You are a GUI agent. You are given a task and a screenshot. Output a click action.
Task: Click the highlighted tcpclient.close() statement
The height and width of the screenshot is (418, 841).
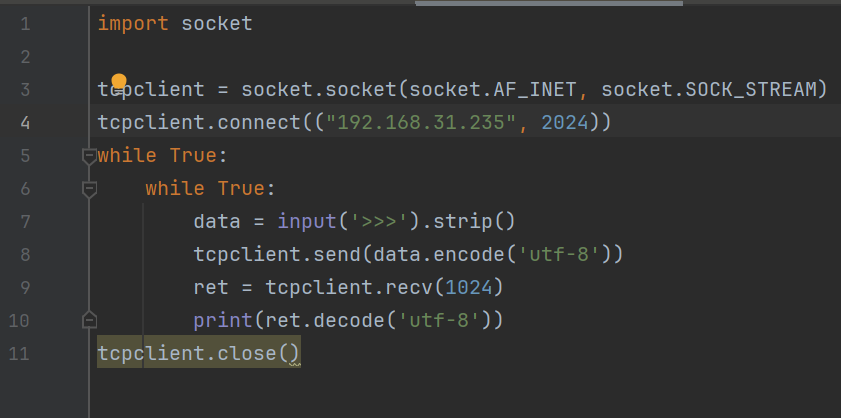pyautogui.click(x=199, y=353)
